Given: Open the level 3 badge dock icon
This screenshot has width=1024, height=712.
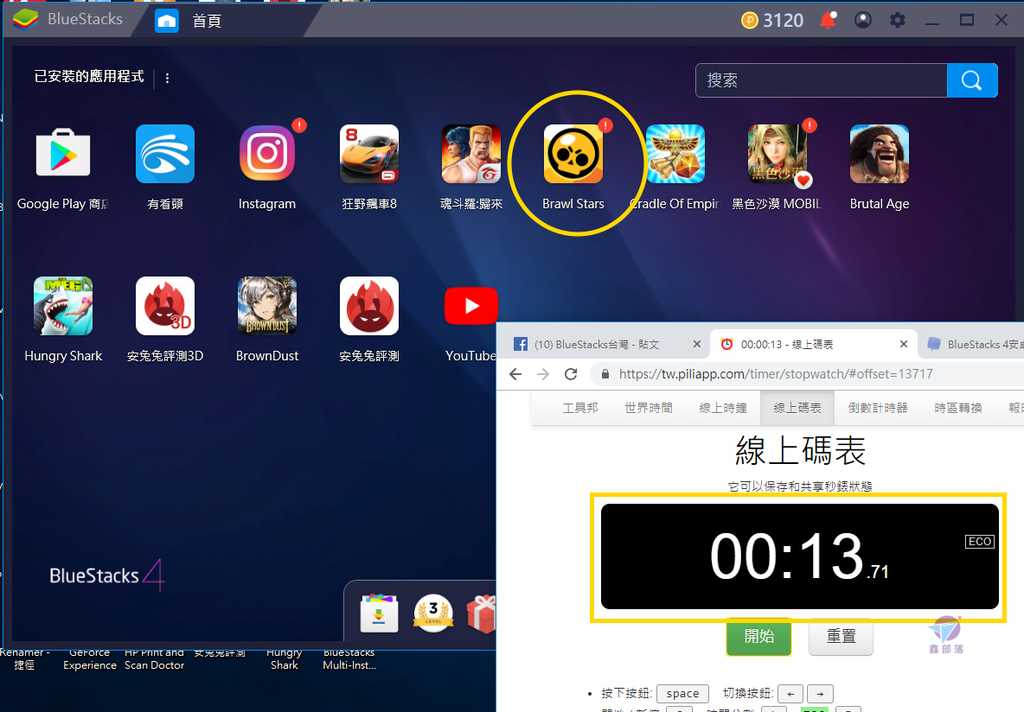Looking at the screenshot, I should click(433, 613).
